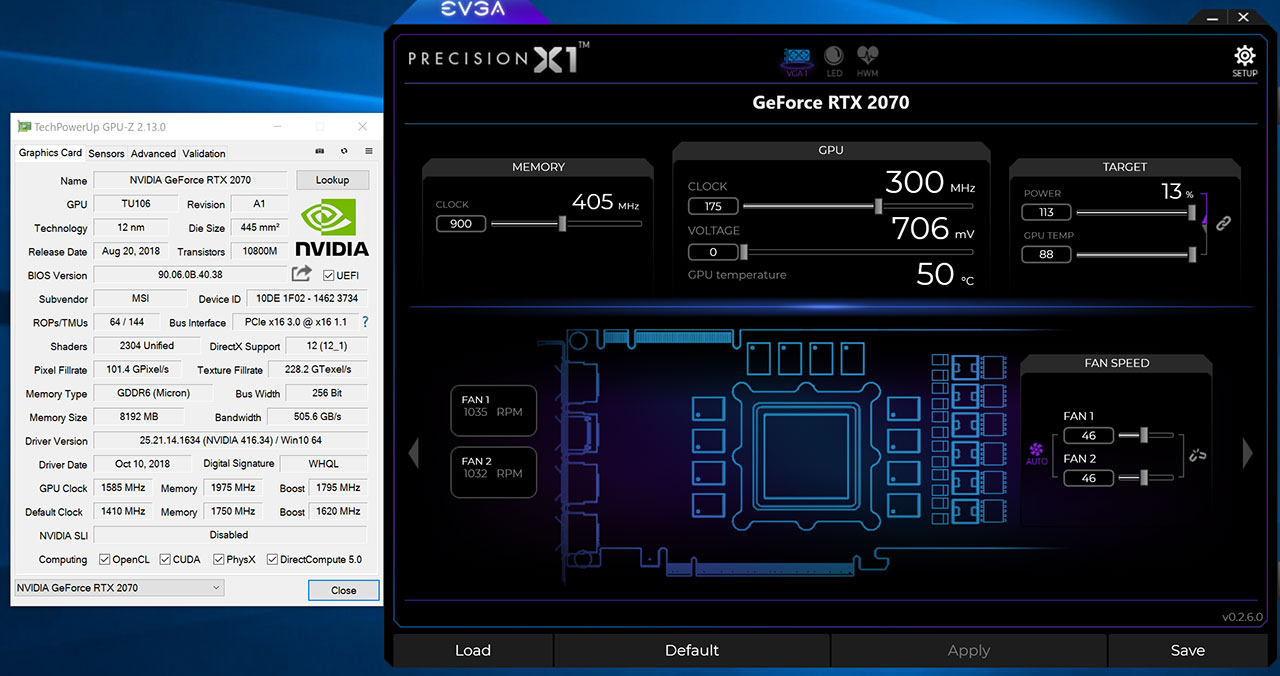Click the Subvendor value MSI
1280x676 pixels.
tap(140, 298)
